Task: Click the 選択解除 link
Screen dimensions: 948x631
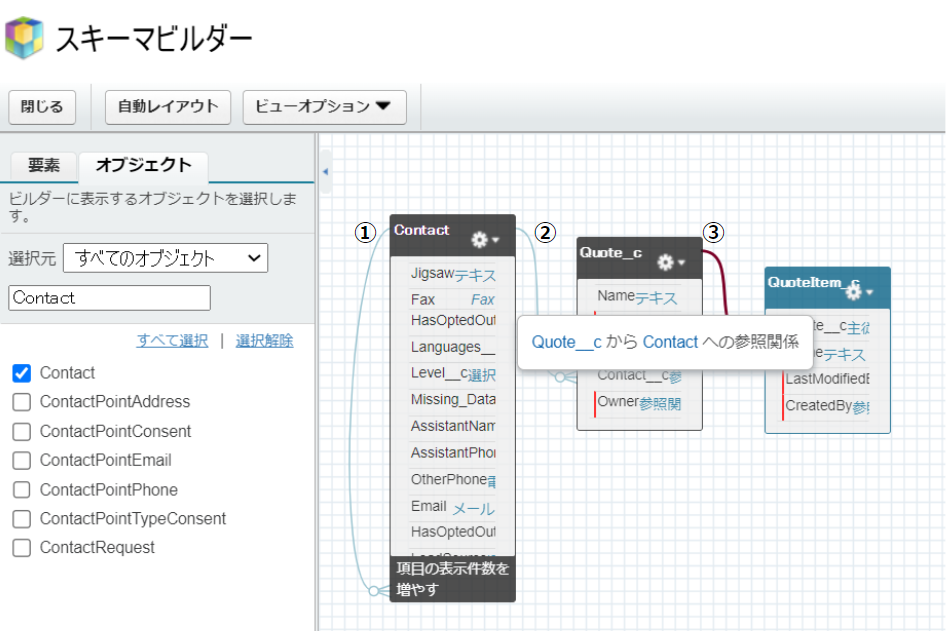Action: pyautogui.click(x=264, y=340)
